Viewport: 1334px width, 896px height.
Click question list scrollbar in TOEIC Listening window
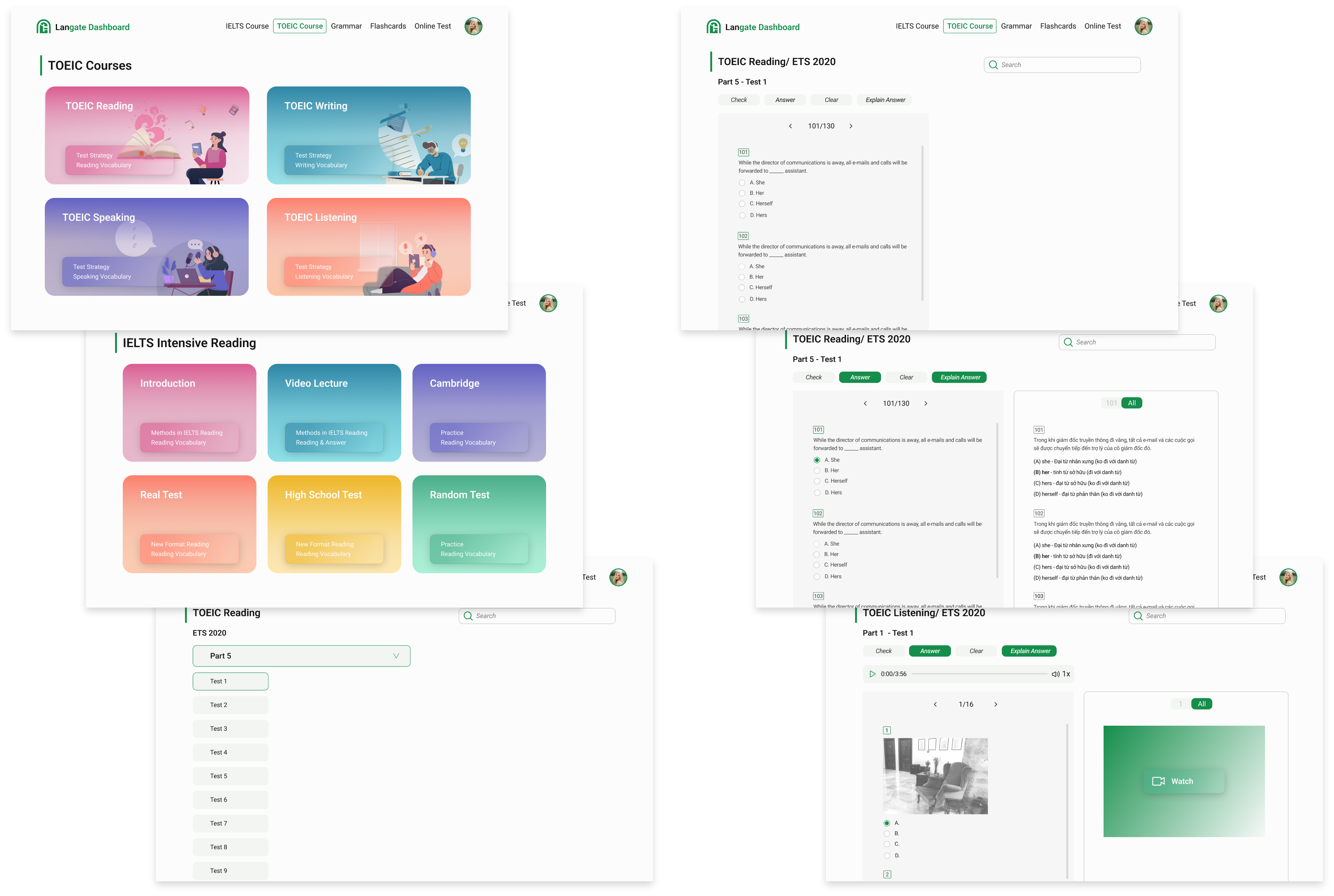click(1067, 801)
